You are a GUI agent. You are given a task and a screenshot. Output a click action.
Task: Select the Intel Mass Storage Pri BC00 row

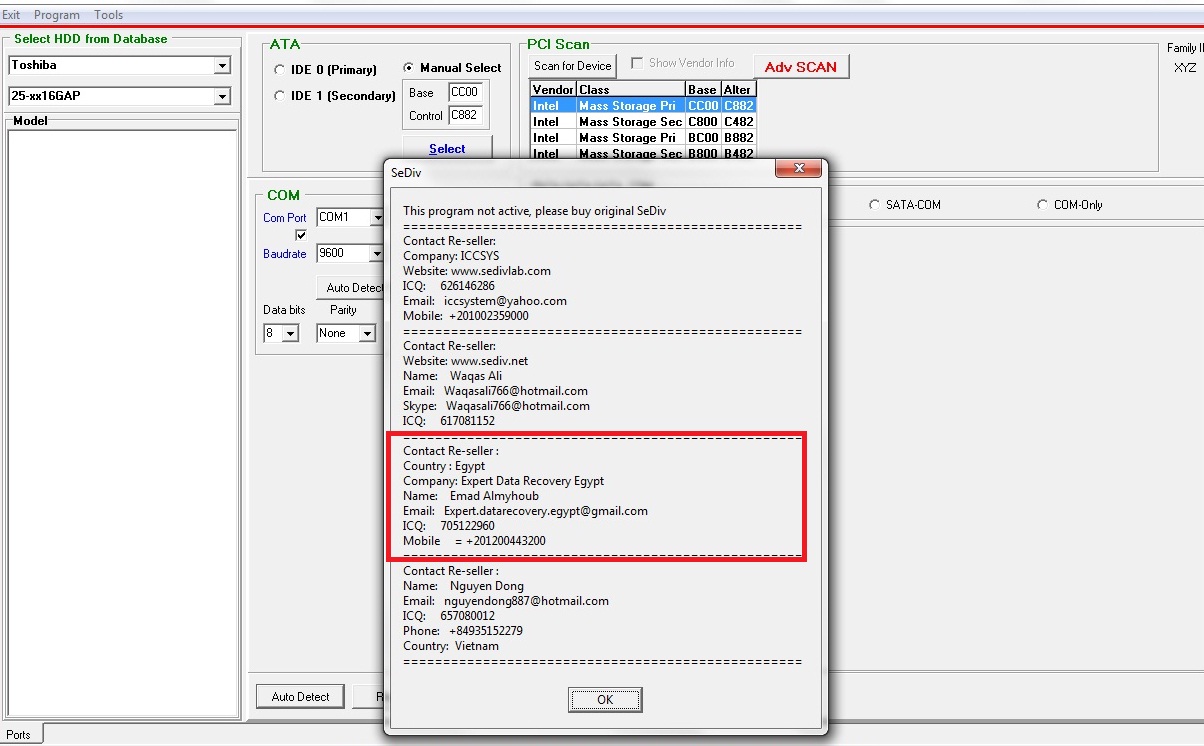pos(643,138)
